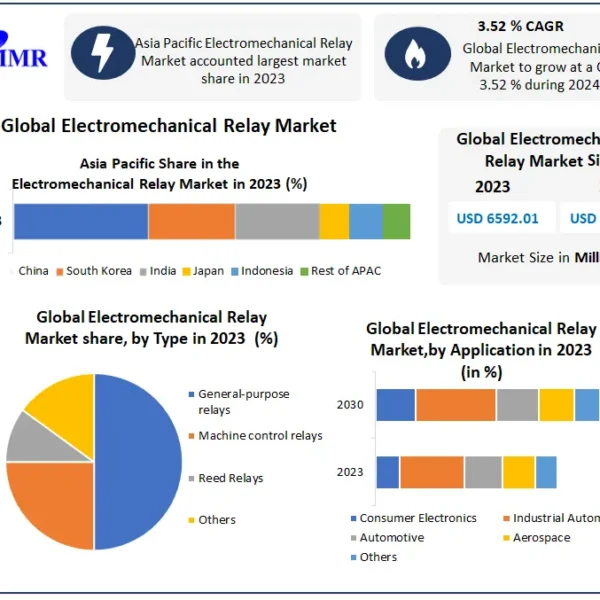
Task: Click the '2023' heading above USD 6592.01
Action: tap(492, 187)
